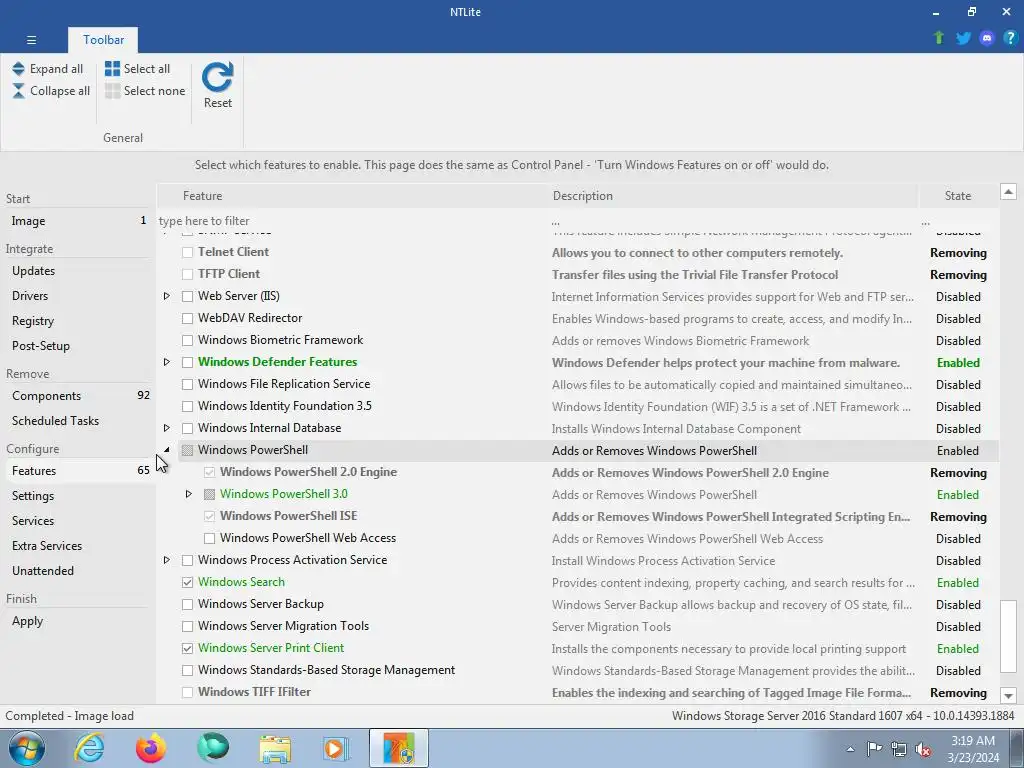Enable the WebDAV Redirector checkbox
The width and height of the screenshot is (1024, 768).
[x=187, y=318]
